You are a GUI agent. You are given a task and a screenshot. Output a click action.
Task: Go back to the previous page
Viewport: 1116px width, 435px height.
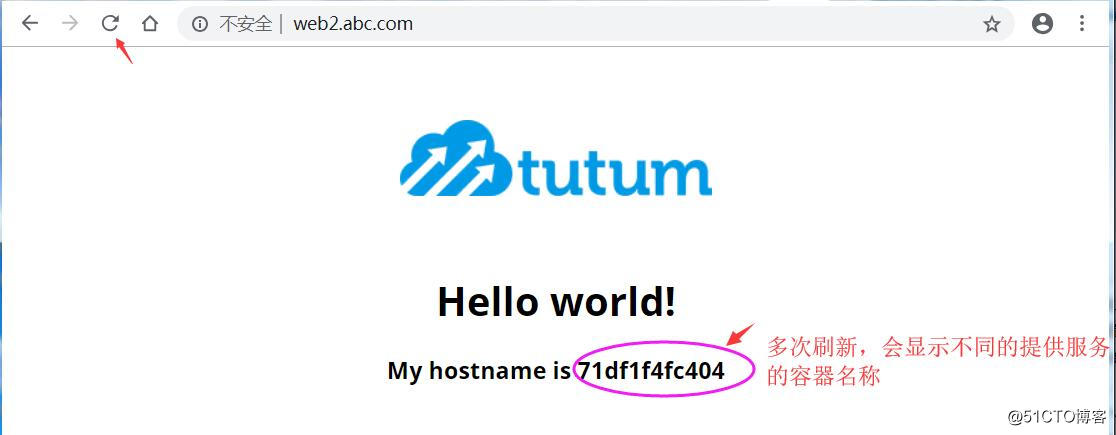point(30,23)
